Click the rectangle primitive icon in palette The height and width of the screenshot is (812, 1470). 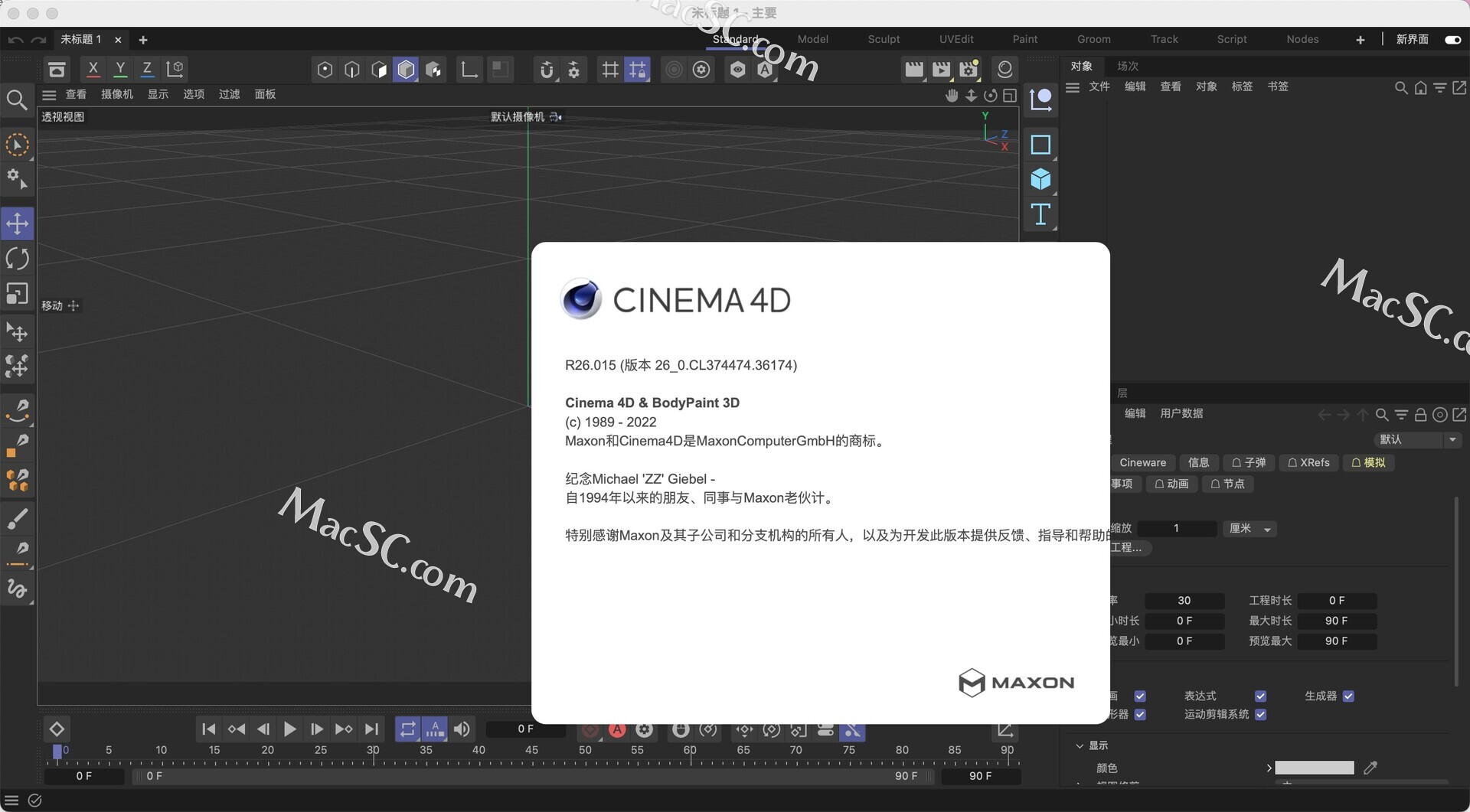coord(1040,145)
